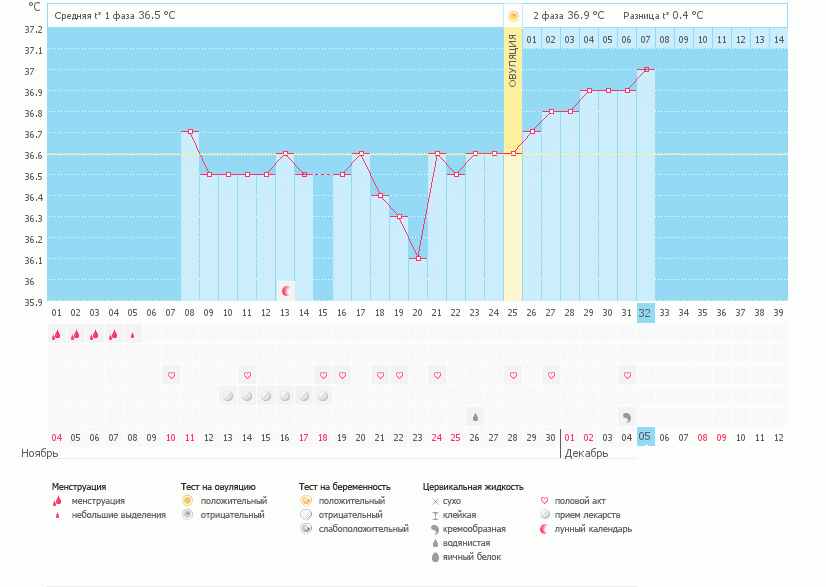Select the highlighted cycle day 32
Screen dimensions: 826x587
(x=645, y=312)
